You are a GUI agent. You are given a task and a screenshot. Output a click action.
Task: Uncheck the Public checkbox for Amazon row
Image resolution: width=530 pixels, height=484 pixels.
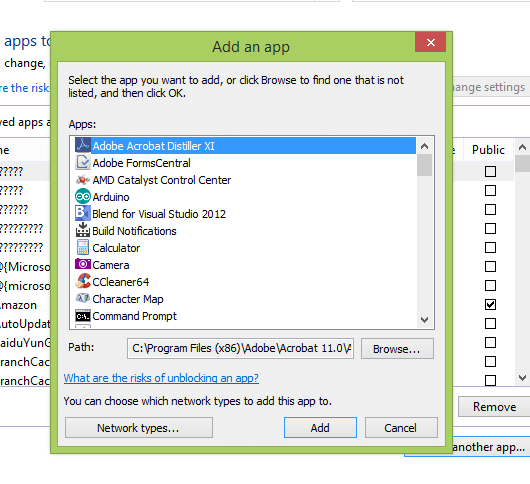(490, 304)
